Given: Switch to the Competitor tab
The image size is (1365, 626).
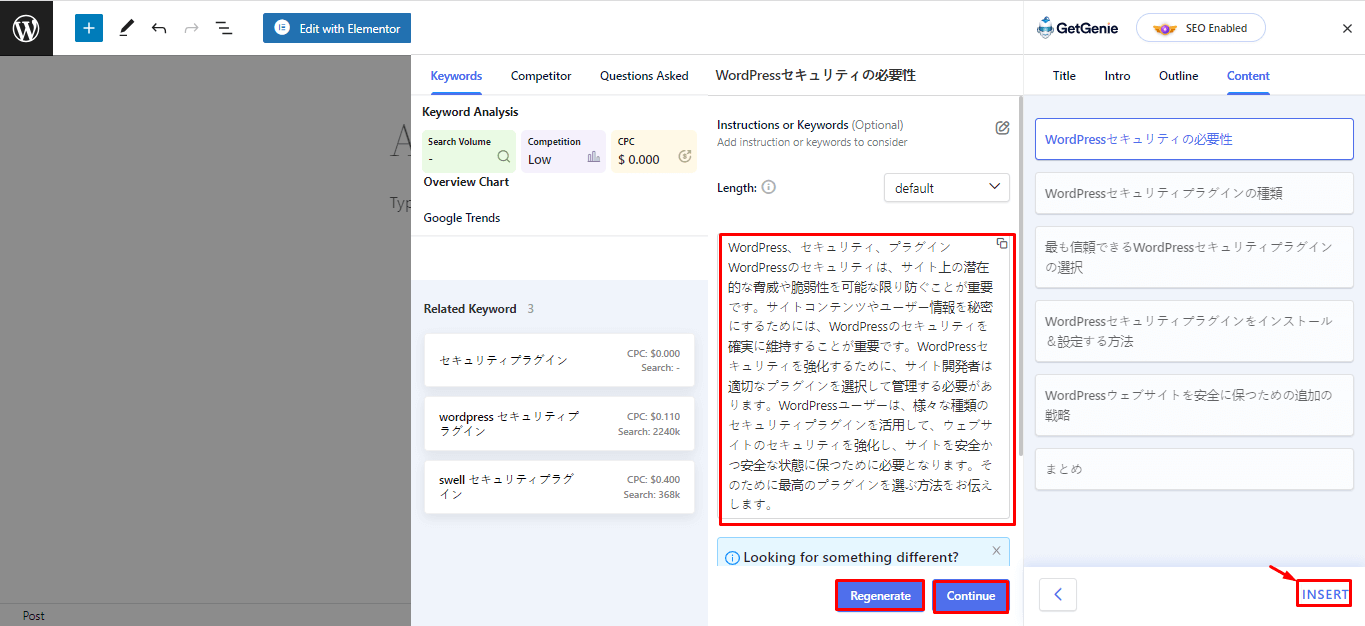Looking at the screenshot, I should (x=541, y=75).
